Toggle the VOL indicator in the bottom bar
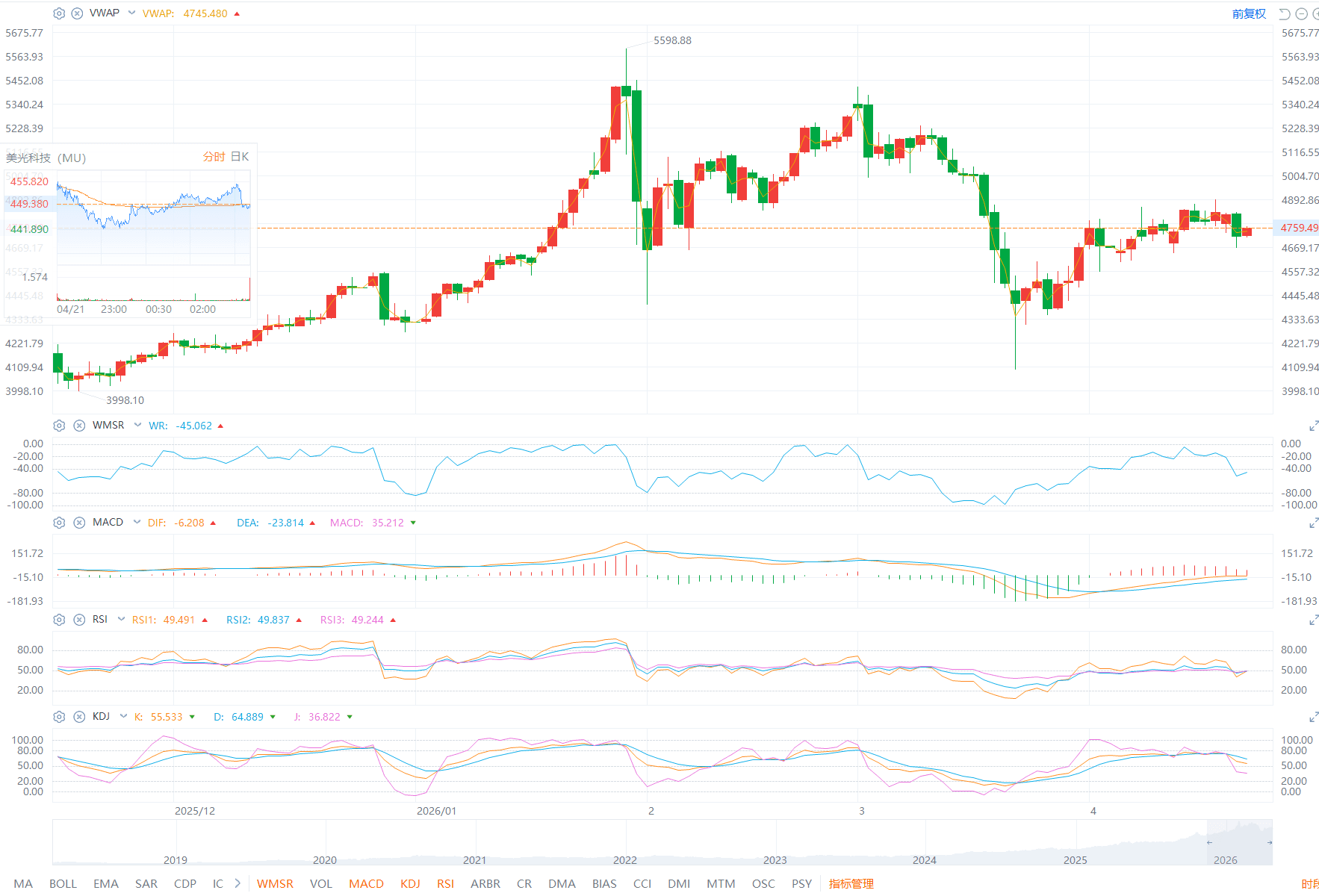The height and width of the screenshot is (896, 1319). [x=321, y=883]
